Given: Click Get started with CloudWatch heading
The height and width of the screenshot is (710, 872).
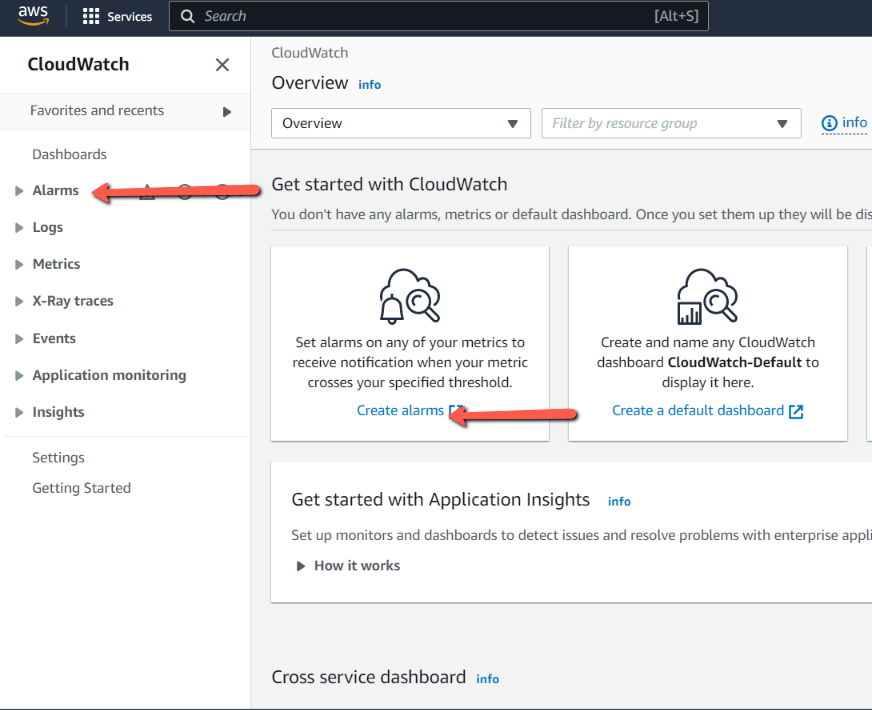Looking at the screenshot, I should pyautogui.click(x=389, y=184).
